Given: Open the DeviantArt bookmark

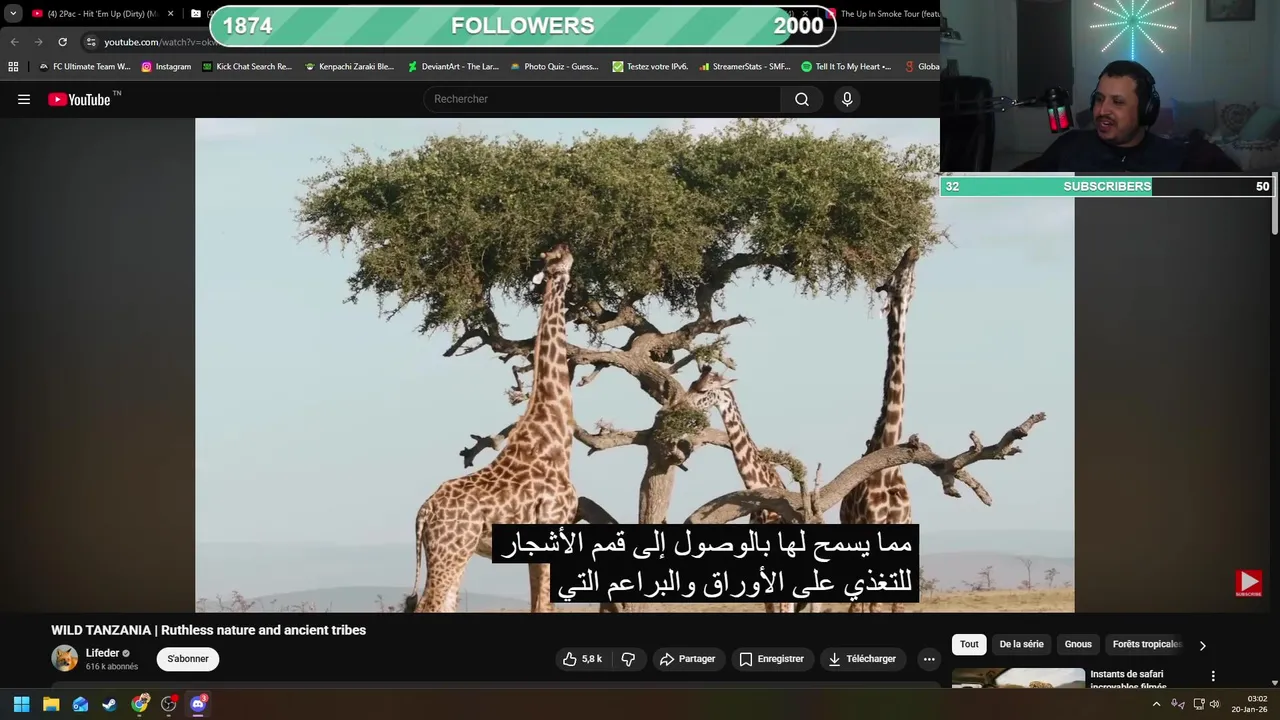Looking at the screenshot, I should 452,67.
